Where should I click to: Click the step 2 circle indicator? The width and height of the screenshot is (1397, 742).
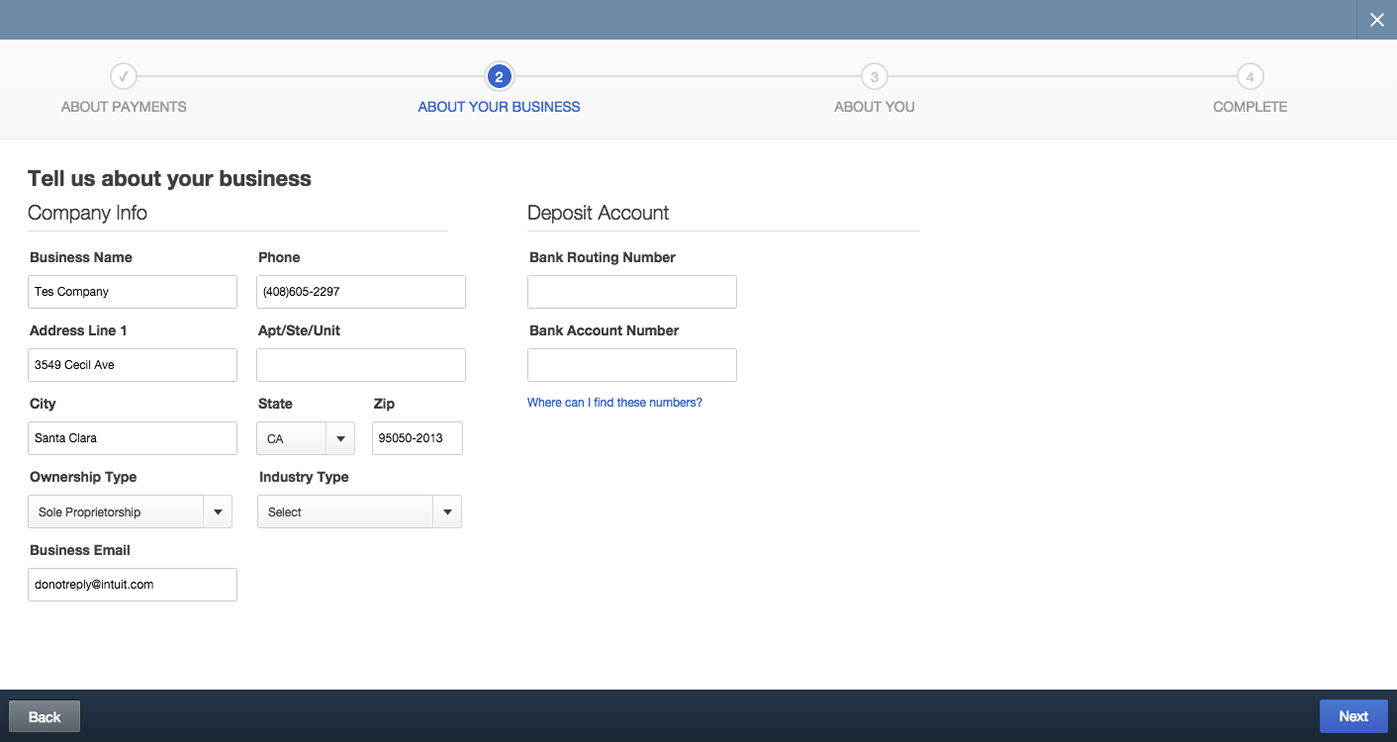499,76
